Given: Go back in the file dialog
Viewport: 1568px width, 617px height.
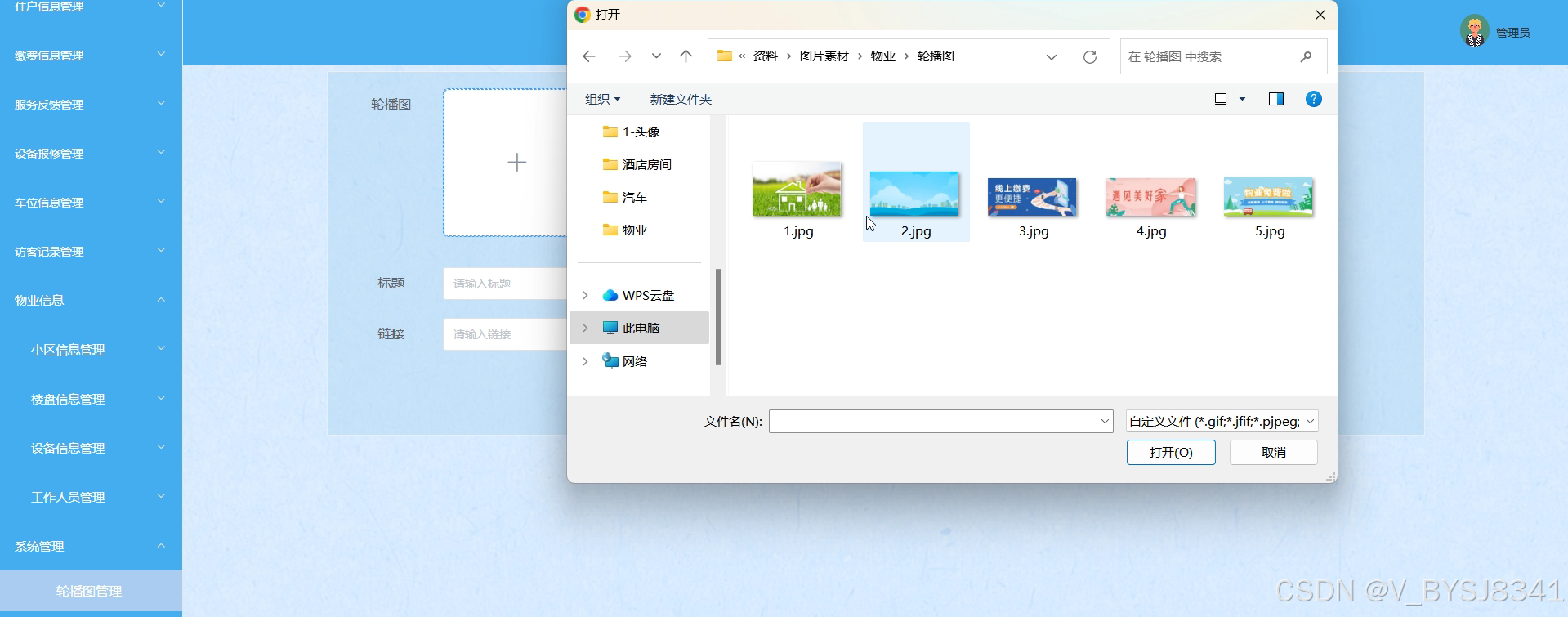Looking at the screenshot, I should tap(589, 56).
